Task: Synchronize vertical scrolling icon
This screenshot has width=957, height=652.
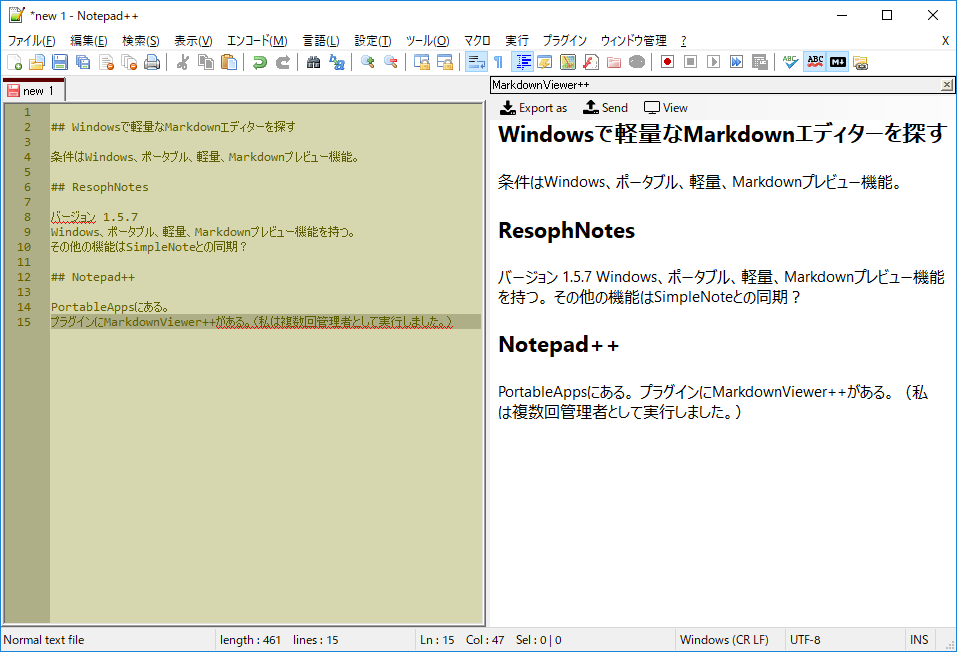Action: [x=422, y=62]
